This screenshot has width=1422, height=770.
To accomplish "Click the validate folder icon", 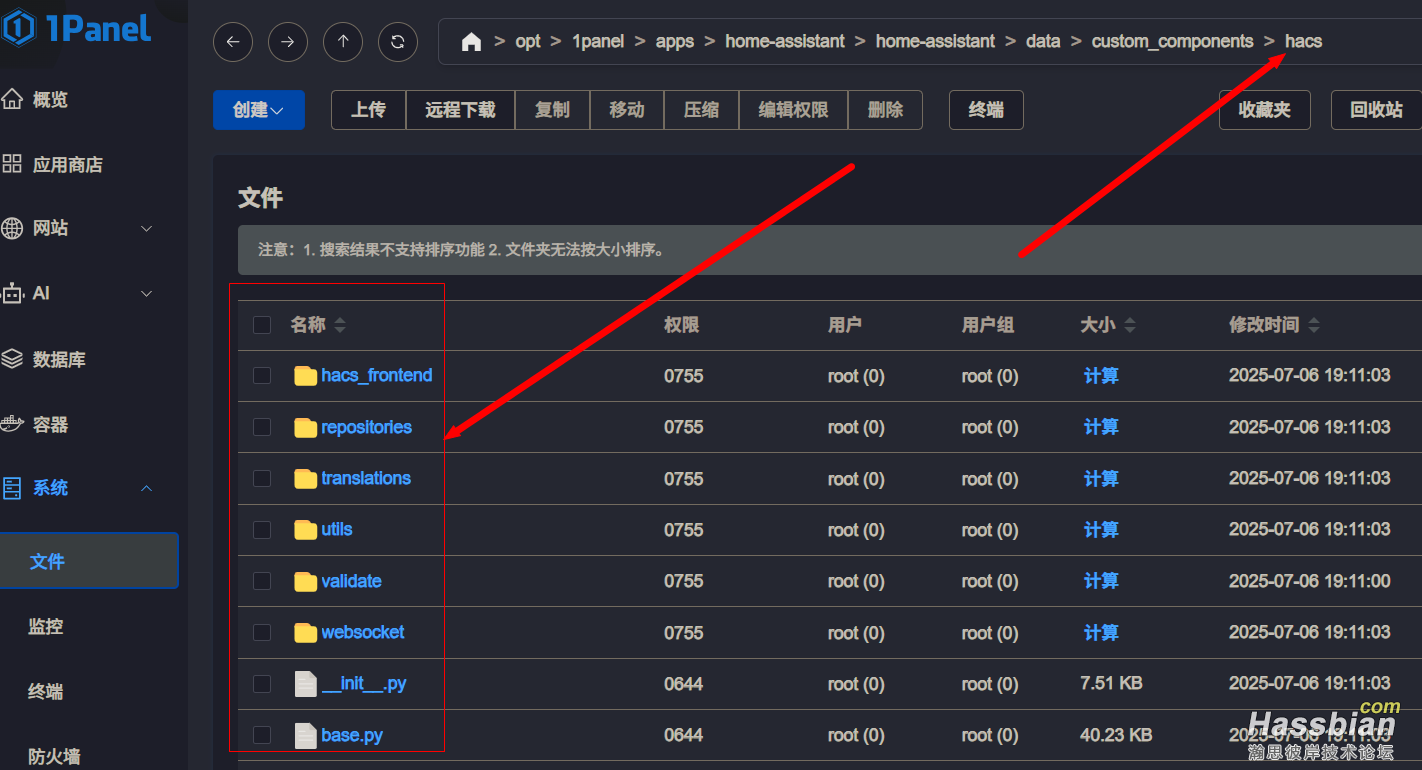I will [x=305, y=581].
